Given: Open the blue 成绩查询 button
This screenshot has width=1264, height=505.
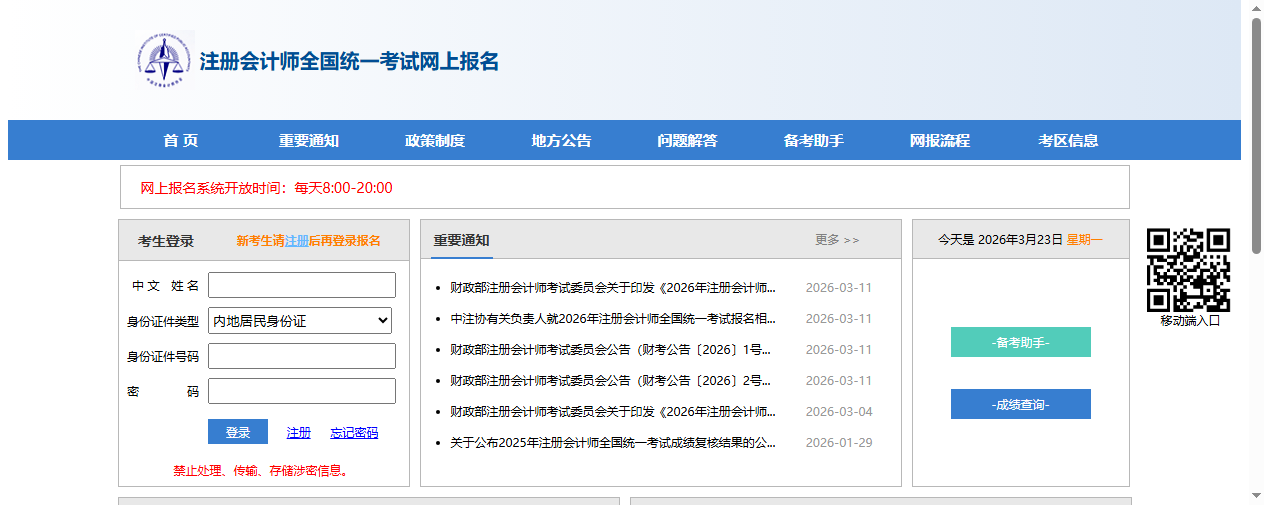Looking at the screenshot, I should click(x=1020, y=404).
